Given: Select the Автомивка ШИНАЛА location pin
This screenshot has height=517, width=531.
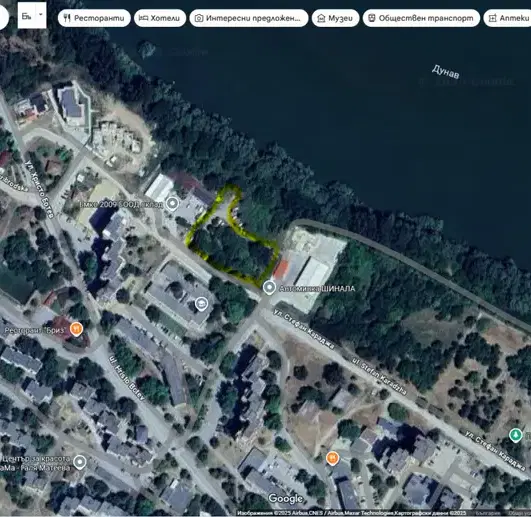Looking at the screenshot, I should point(269,288).
